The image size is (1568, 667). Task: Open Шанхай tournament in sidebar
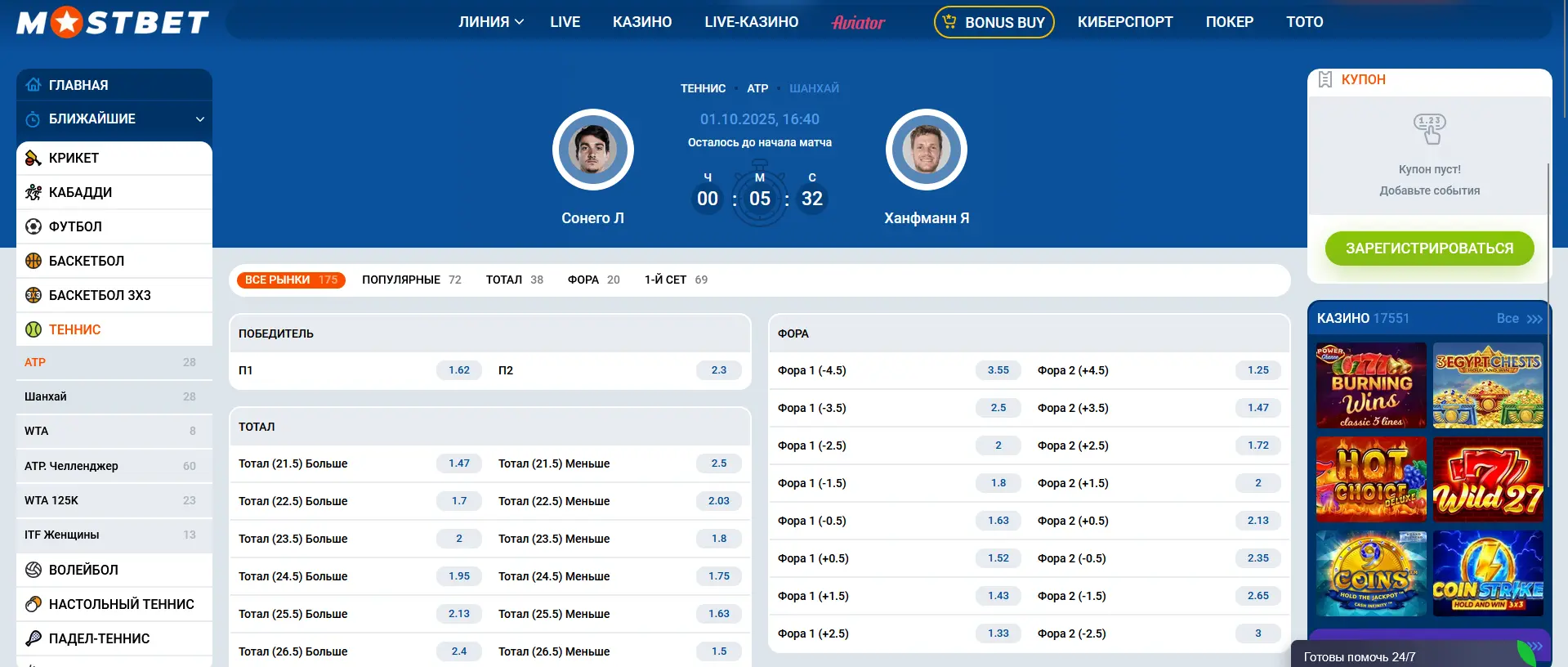point(114,396)
